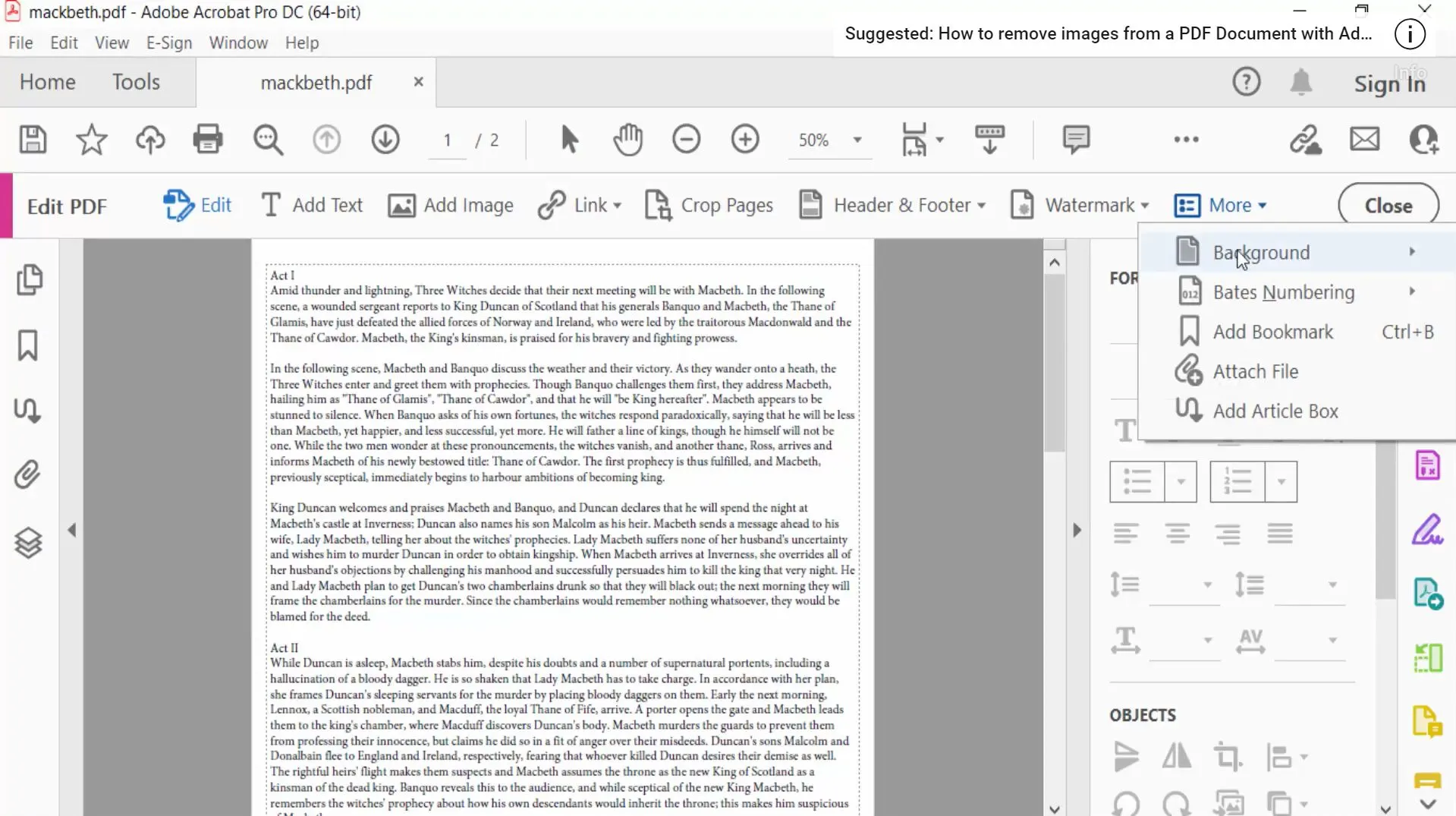
Task: Print the document using the printer icon
Action: [207, 140]
